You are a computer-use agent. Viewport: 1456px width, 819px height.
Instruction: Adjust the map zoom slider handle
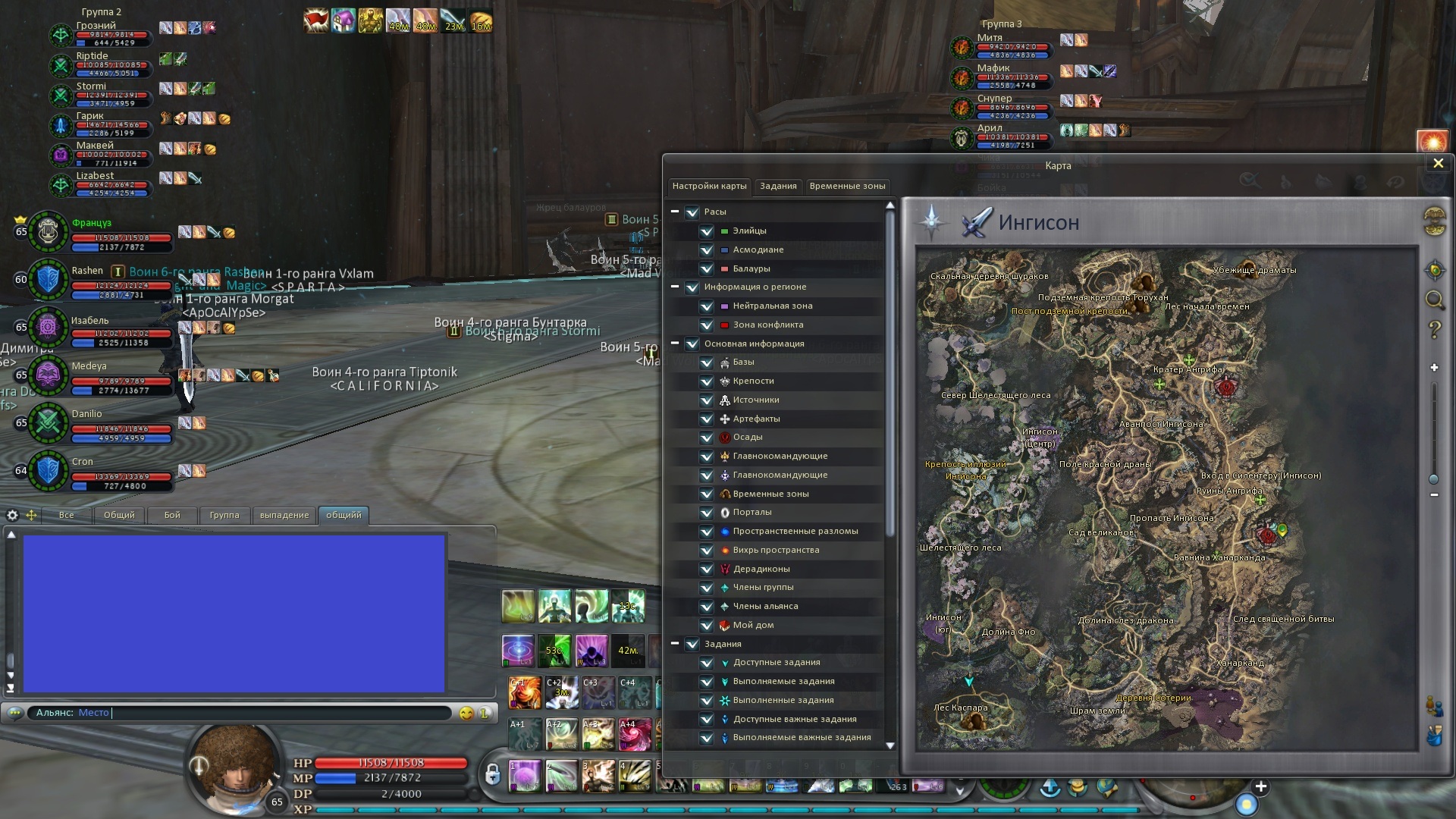click(1433, 479)
